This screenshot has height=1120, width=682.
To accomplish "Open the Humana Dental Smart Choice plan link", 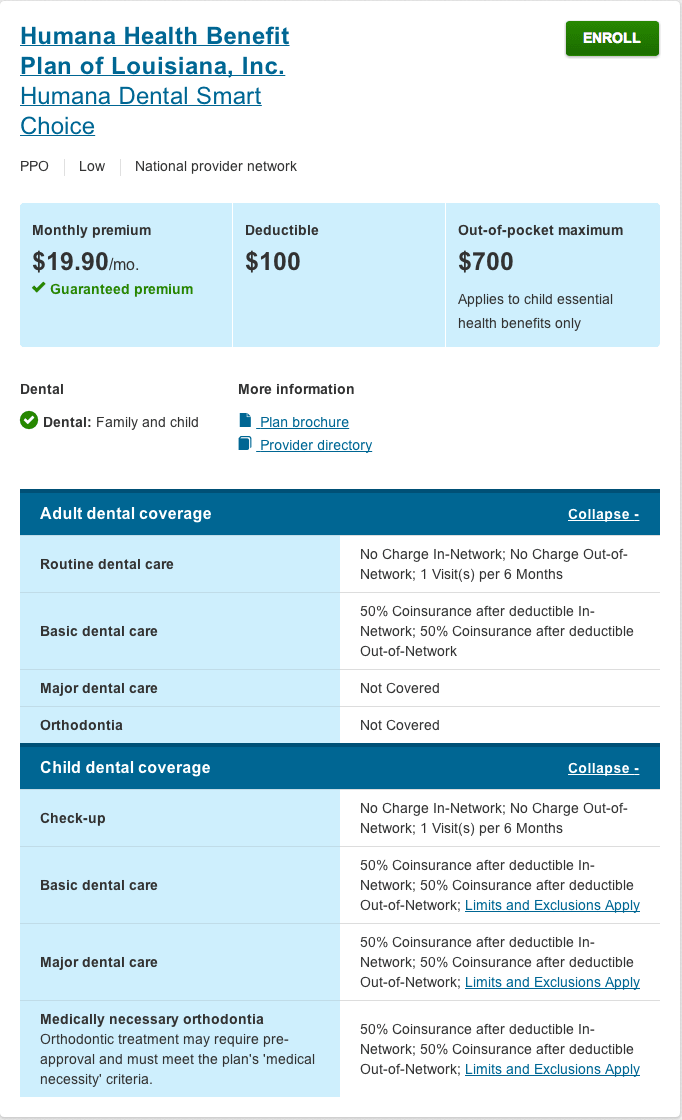I will [x=141, y=111].
